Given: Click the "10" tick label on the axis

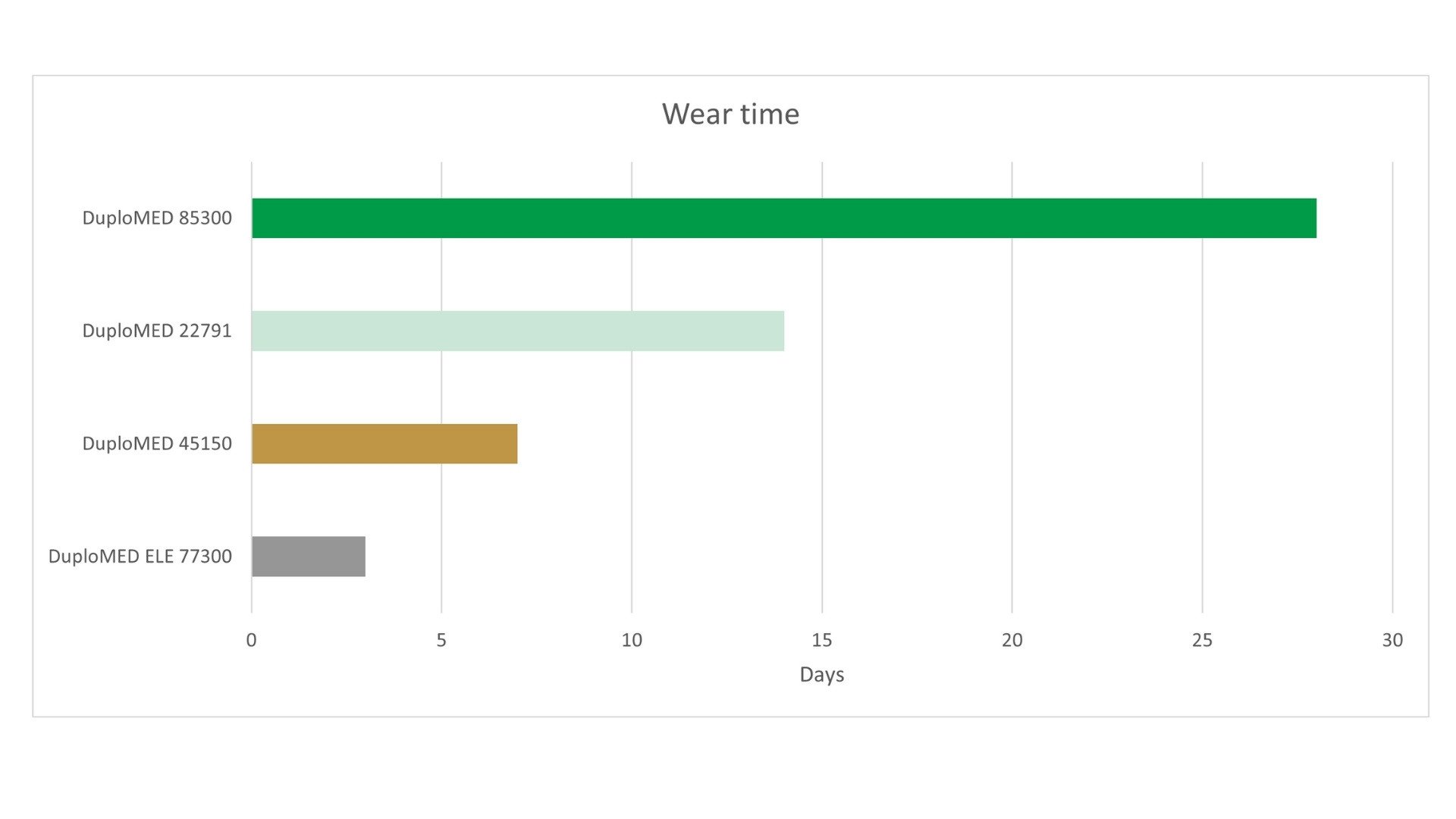Looking at the screenshot, I should (x=632, y=640).
